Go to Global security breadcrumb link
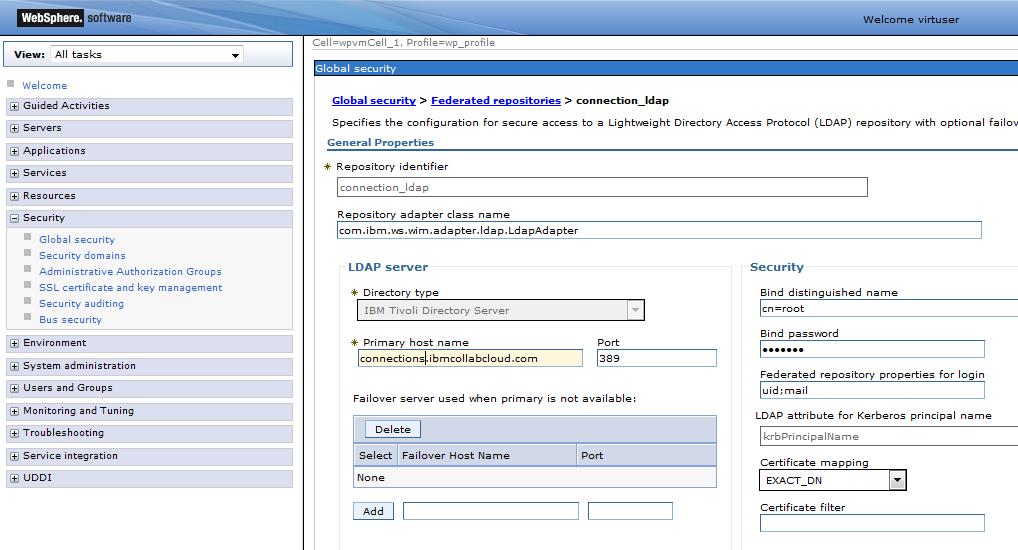This screenshot has width=1018, height=550. [373, 101]
